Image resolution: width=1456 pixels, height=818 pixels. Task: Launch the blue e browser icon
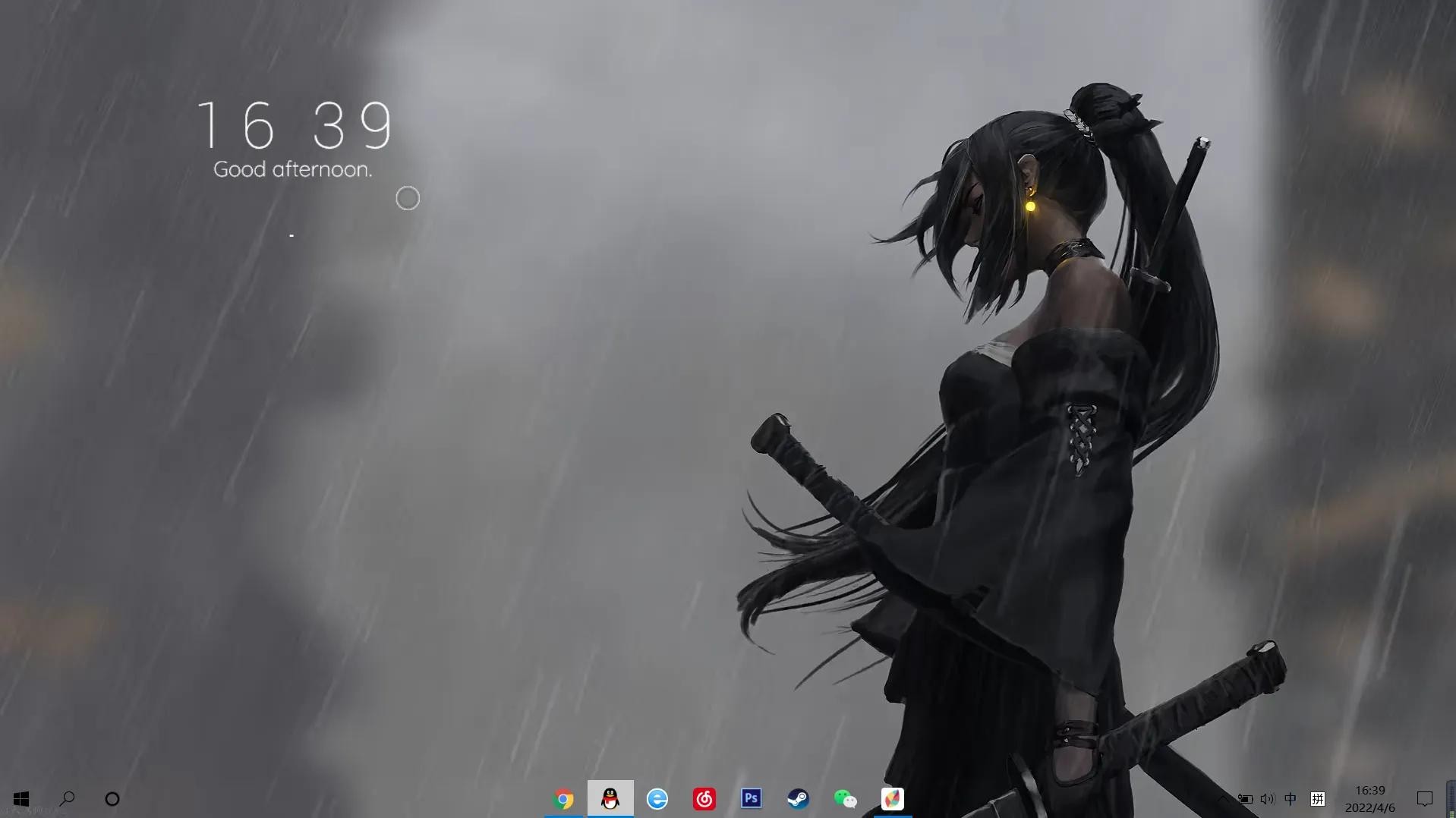tap(657, 799)
